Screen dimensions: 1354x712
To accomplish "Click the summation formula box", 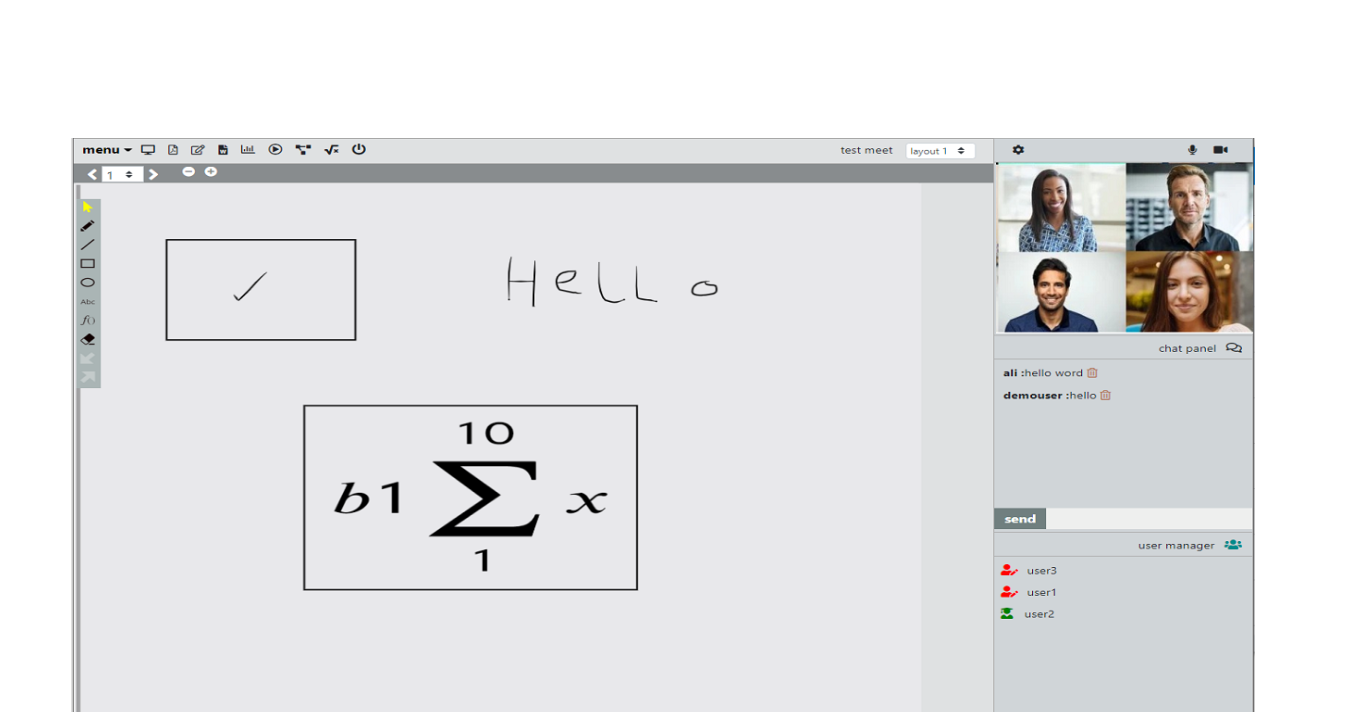I will [470, 497].
